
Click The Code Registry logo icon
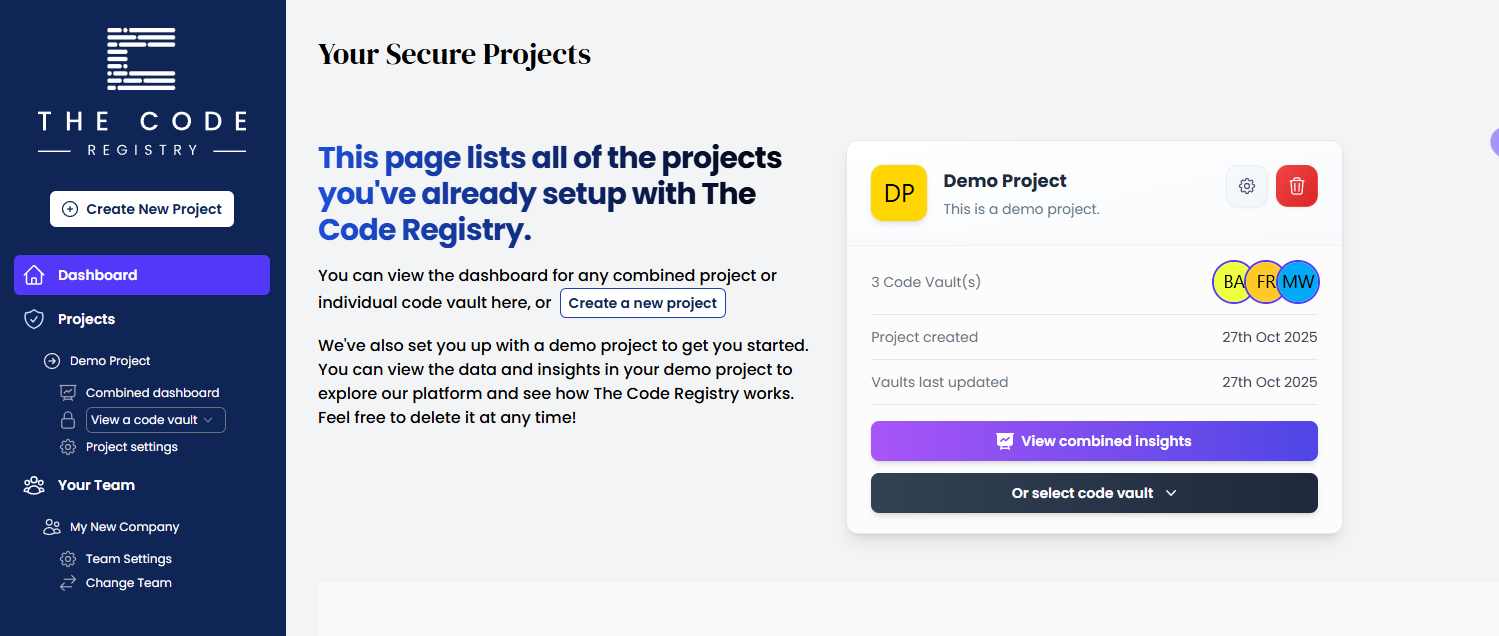pos(141,60)
